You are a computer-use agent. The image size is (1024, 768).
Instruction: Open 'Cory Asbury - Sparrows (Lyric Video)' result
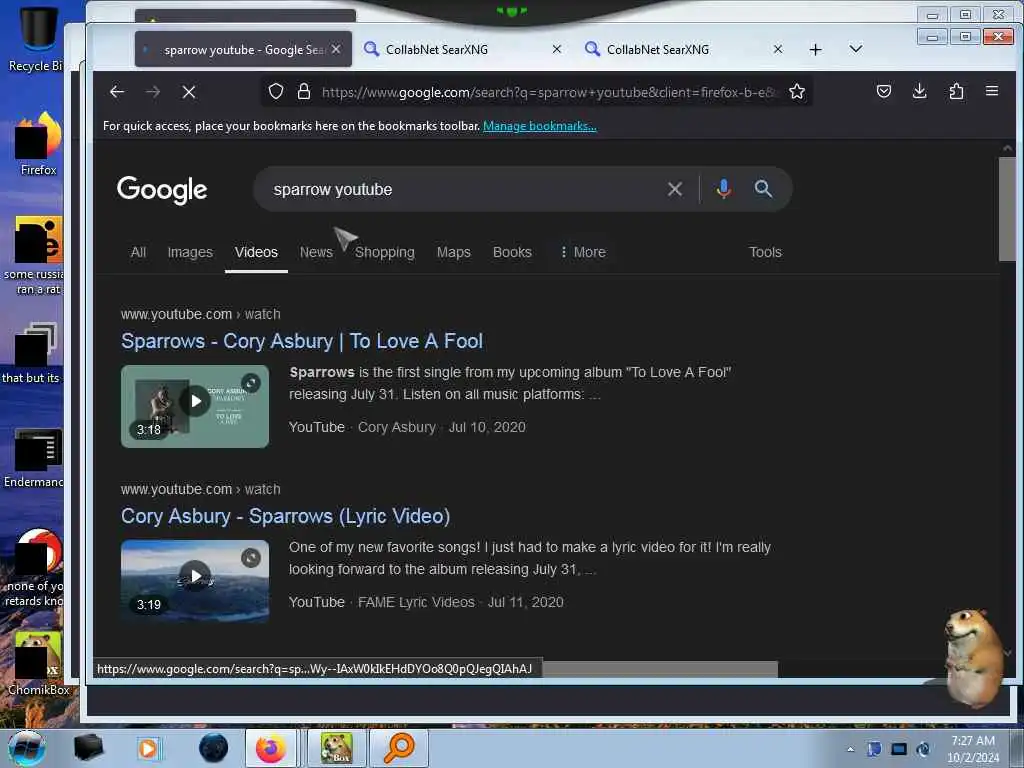(x=285, y=516)
